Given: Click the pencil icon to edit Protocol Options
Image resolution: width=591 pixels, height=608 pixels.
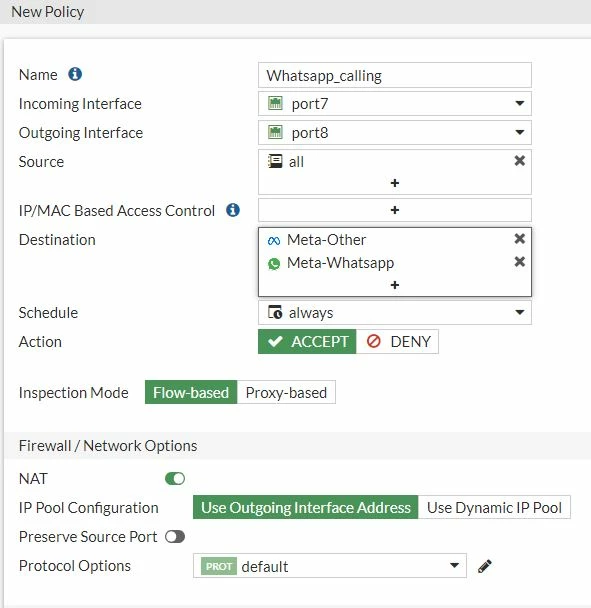Looking at the screenshot, I should click(485, 566).
